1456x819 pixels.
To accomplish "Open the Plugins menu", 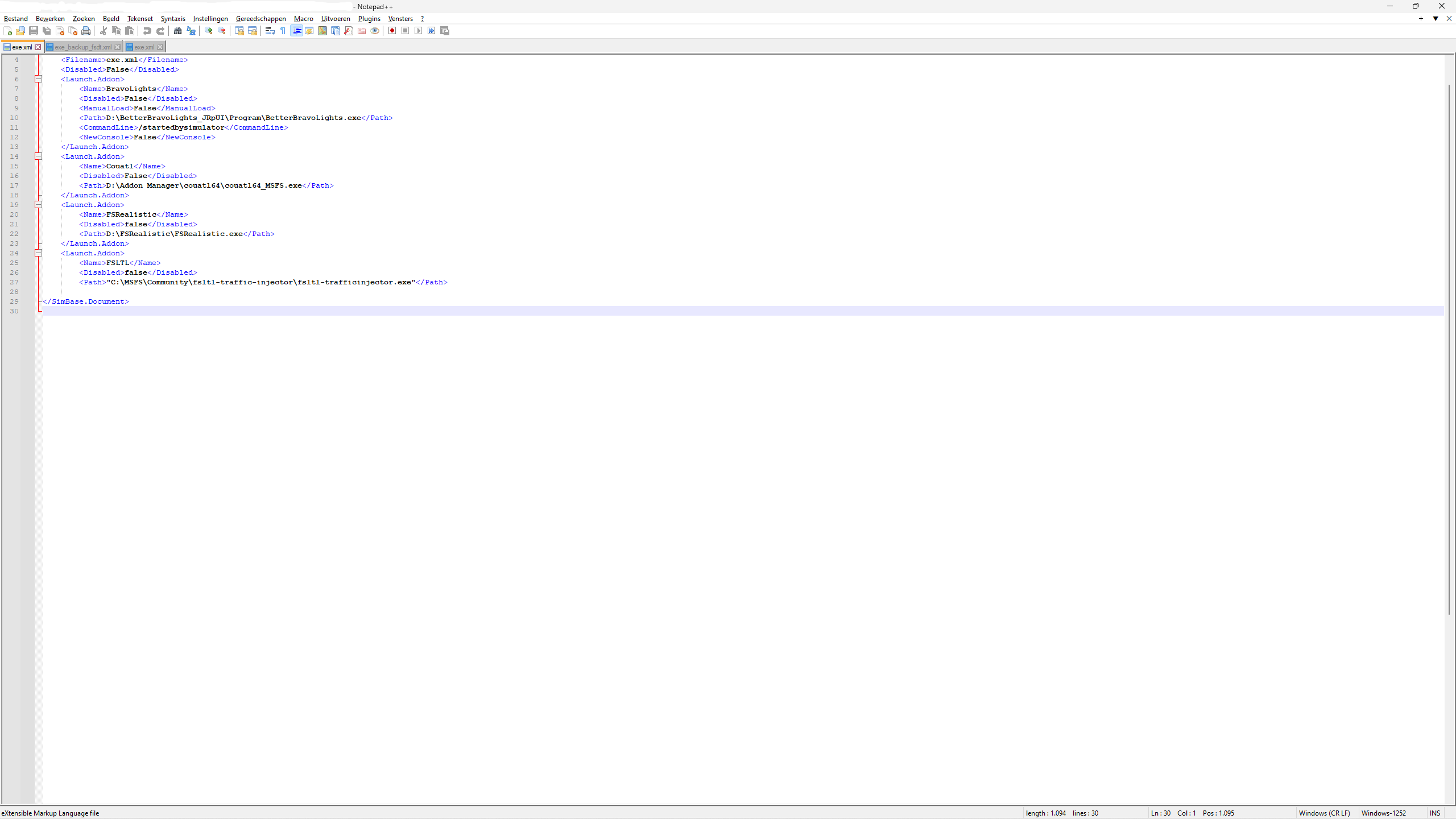I will (x=369, y=19).
